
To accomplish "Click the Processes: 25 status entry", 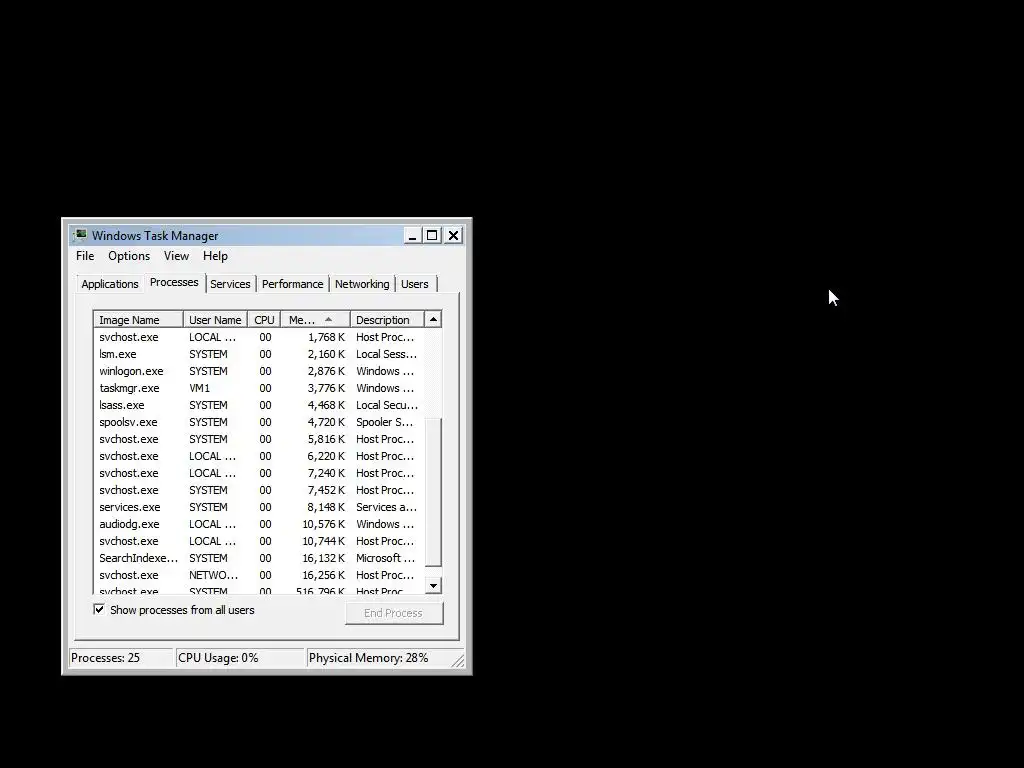I will 121,658.
